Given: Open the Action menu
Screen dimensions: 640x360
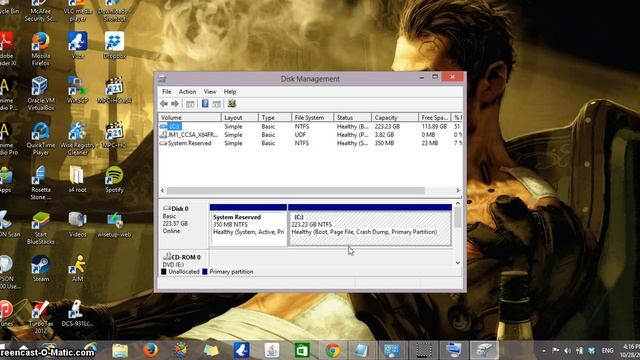Looking at the screenshot, I should [x=187, y=92].
